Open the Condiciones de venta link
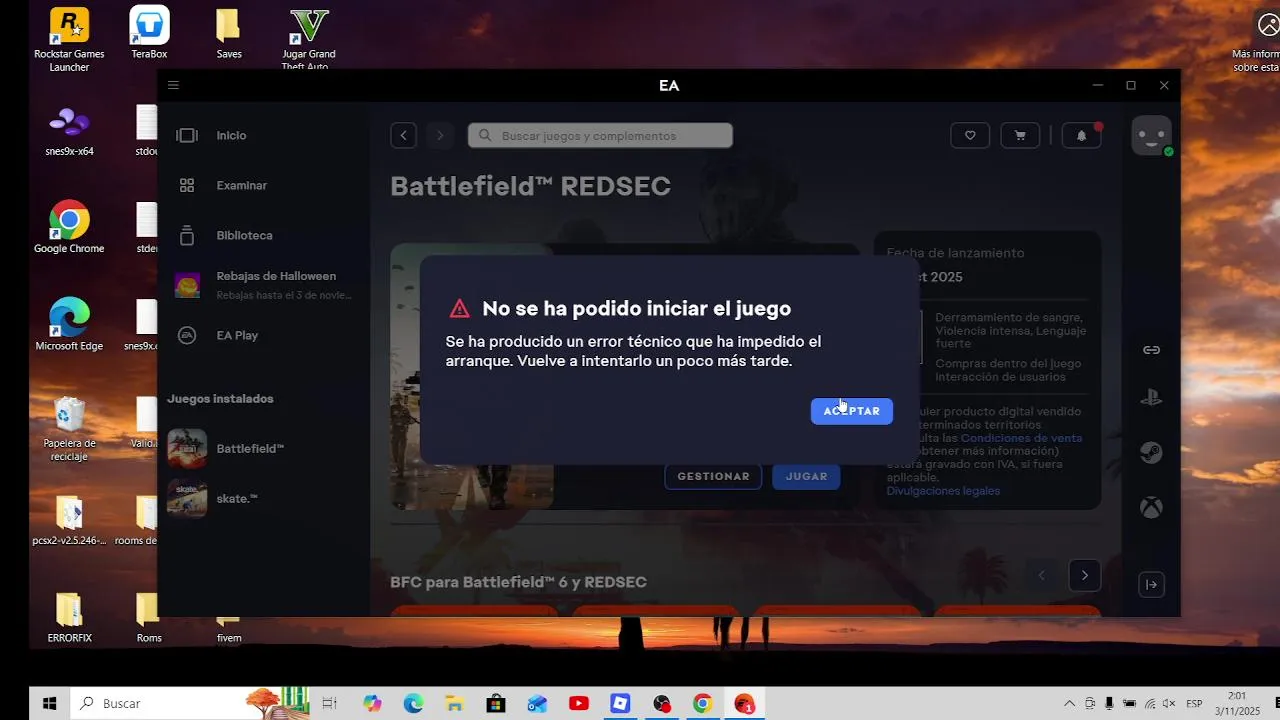 (1021, 438)
